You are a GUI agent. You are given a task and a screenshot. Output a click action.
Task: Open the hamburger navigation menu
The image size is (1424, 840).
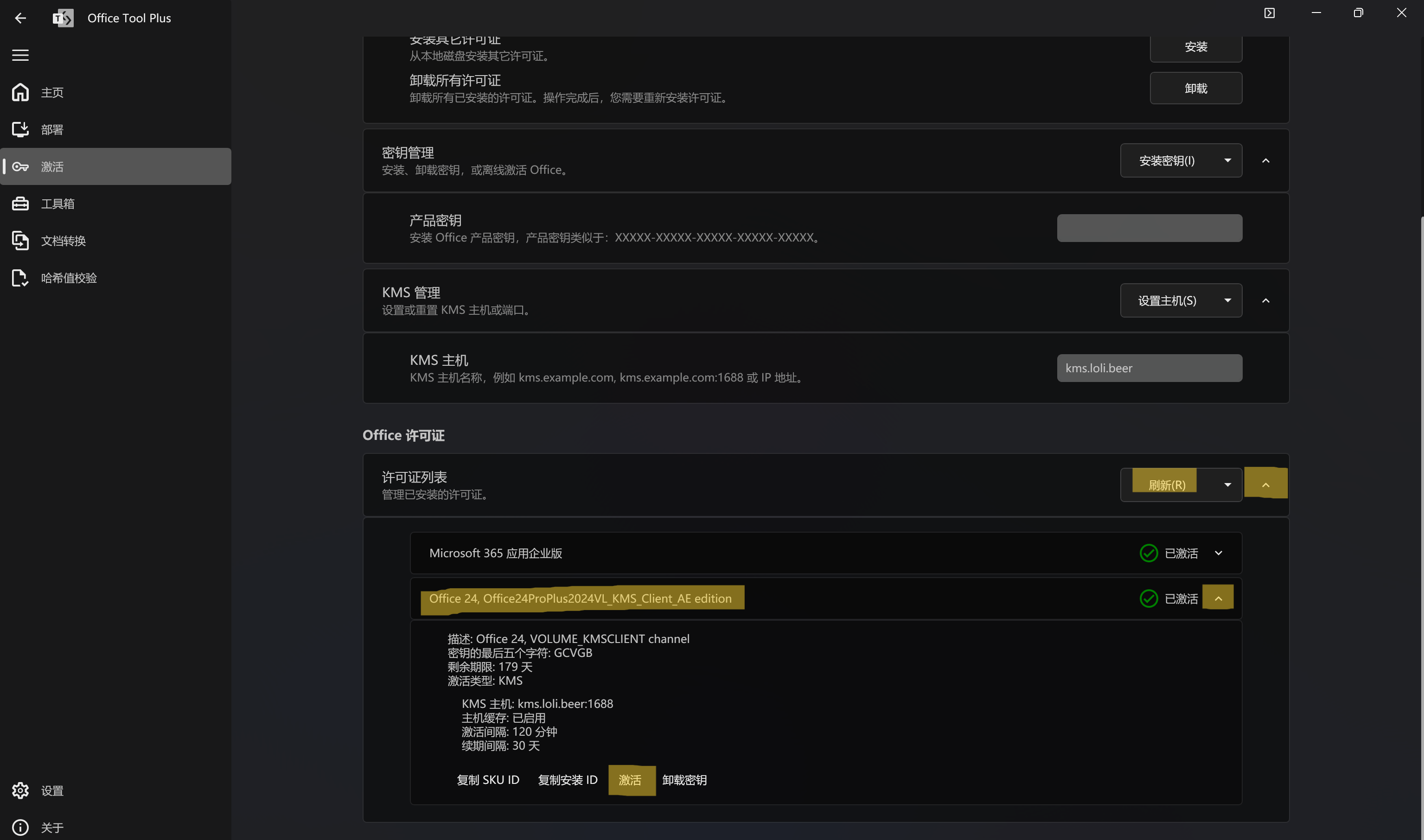pos(20,55)
